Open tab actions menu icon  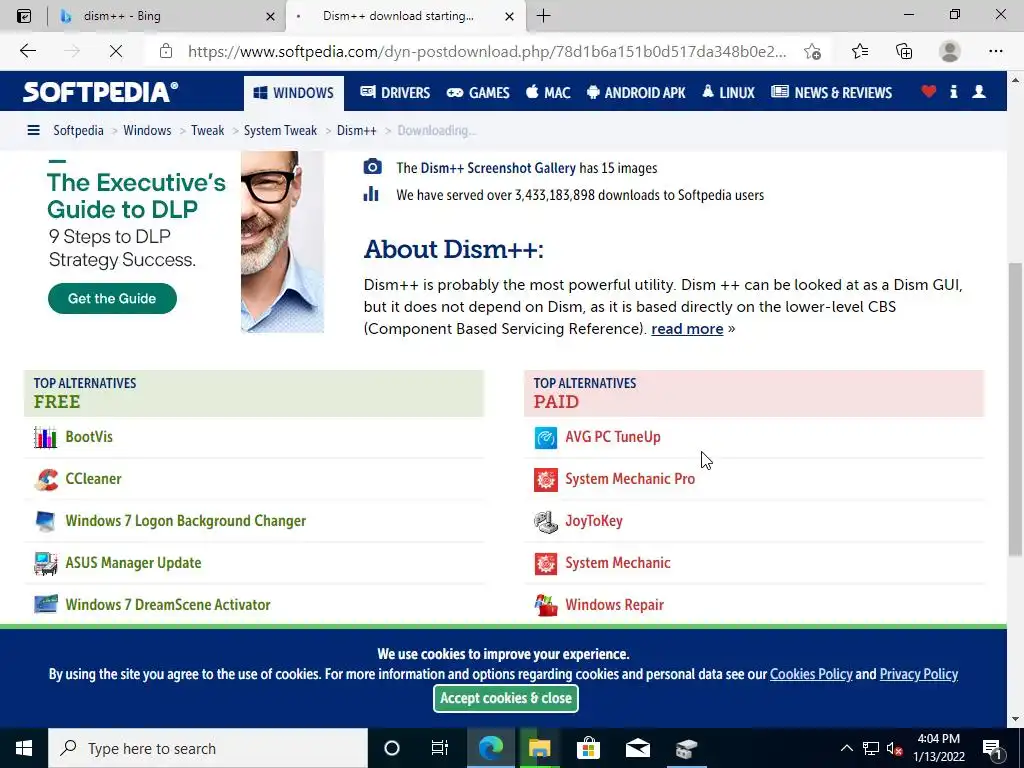point(24,16)
